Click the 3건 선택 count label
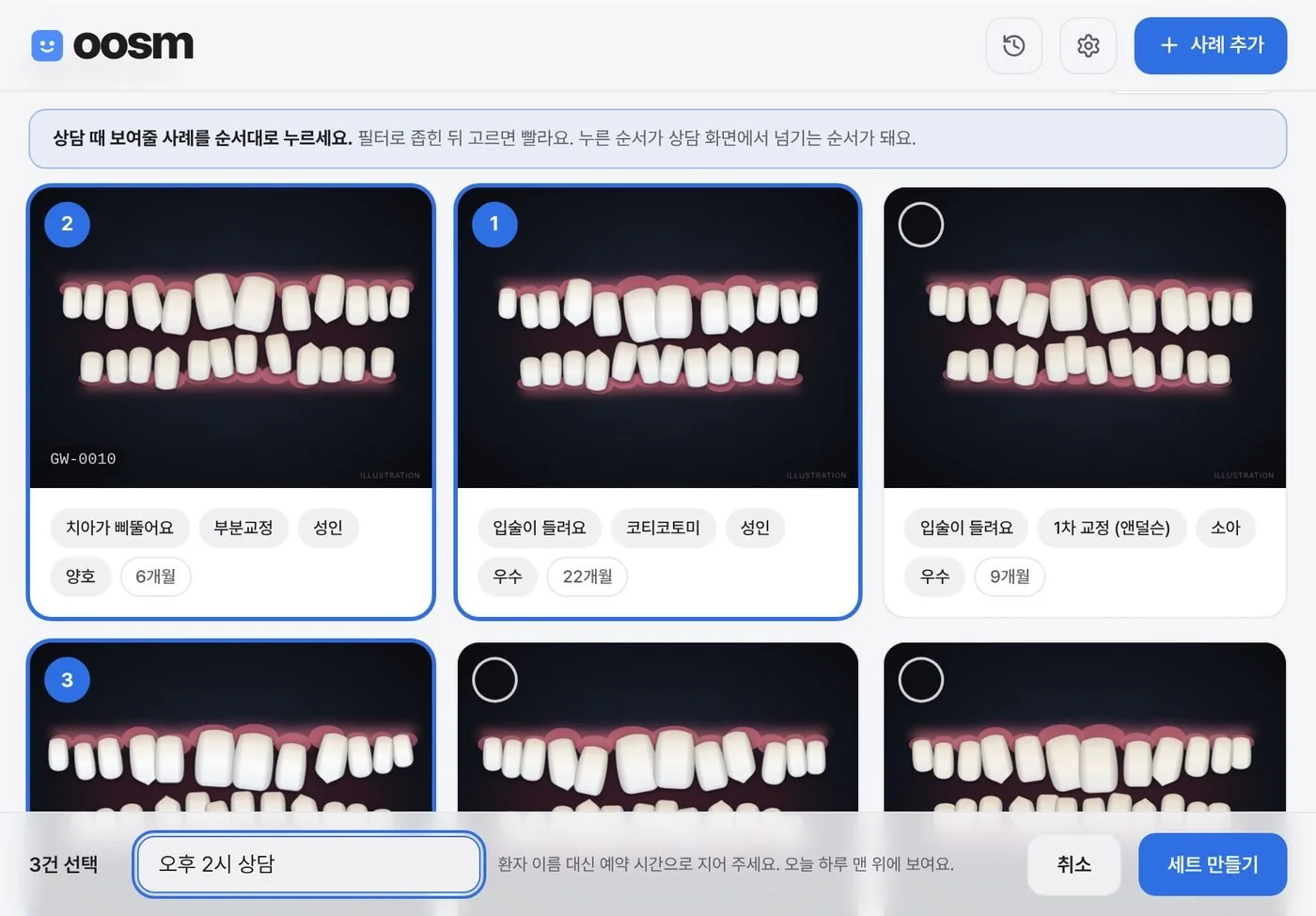This screenshot has height=916, width=1316. coord(64,864)
